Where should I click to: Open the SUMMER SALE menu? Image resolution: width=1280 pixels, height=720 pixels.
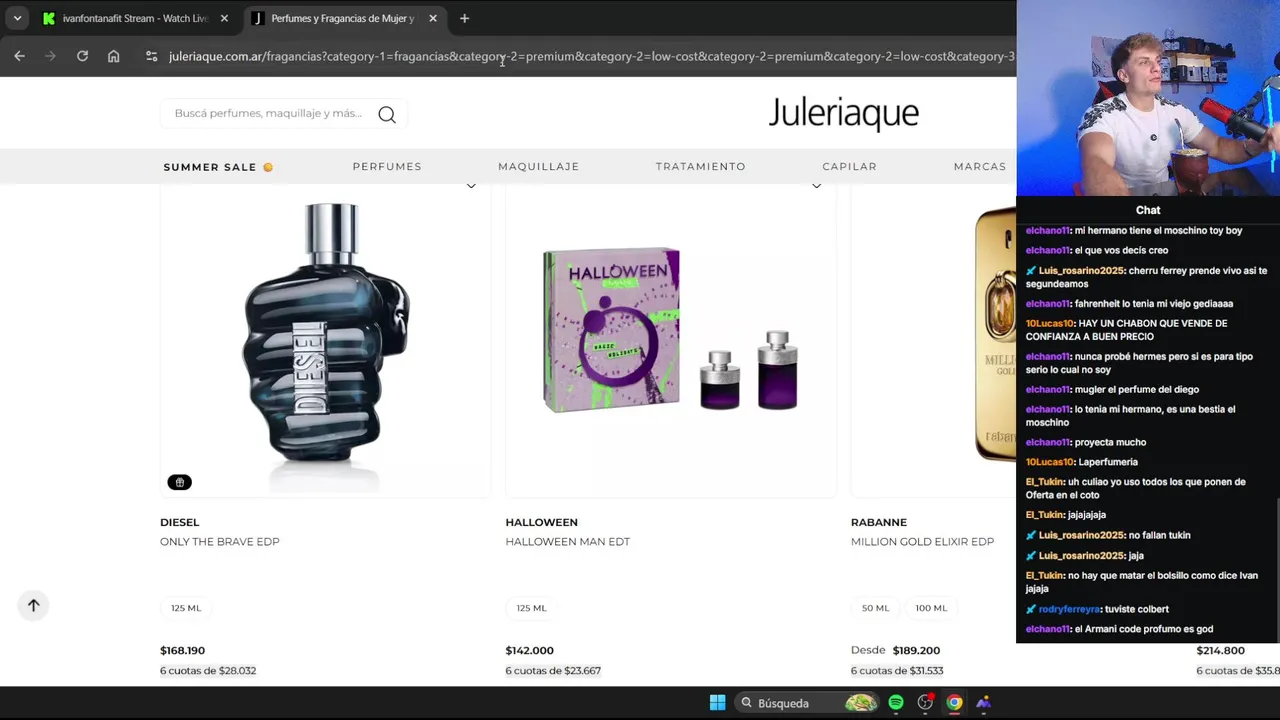[218, 167]
